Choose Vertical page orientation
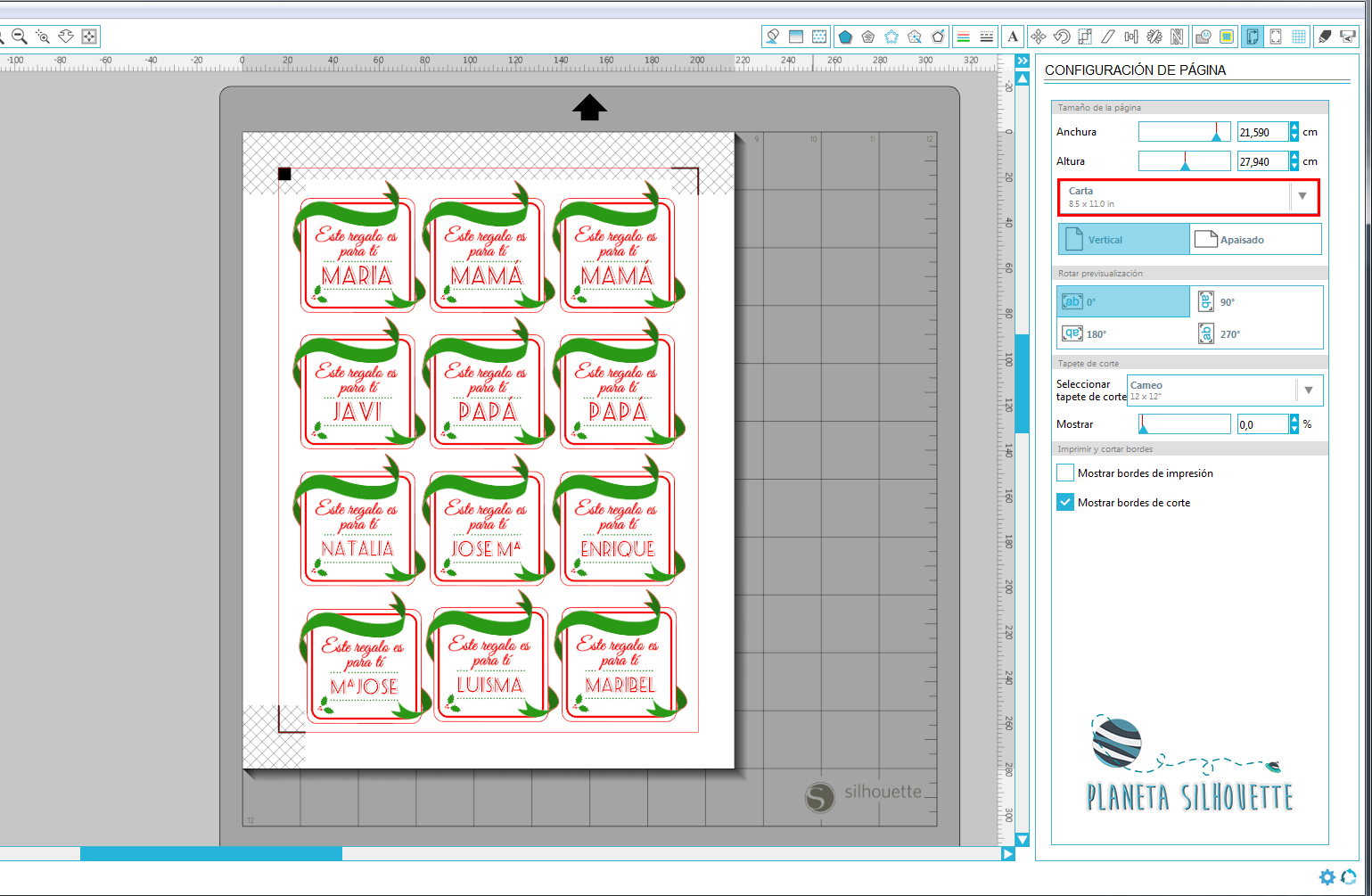The width and height of the screenshot is (1372, 896). (1124, 240)
